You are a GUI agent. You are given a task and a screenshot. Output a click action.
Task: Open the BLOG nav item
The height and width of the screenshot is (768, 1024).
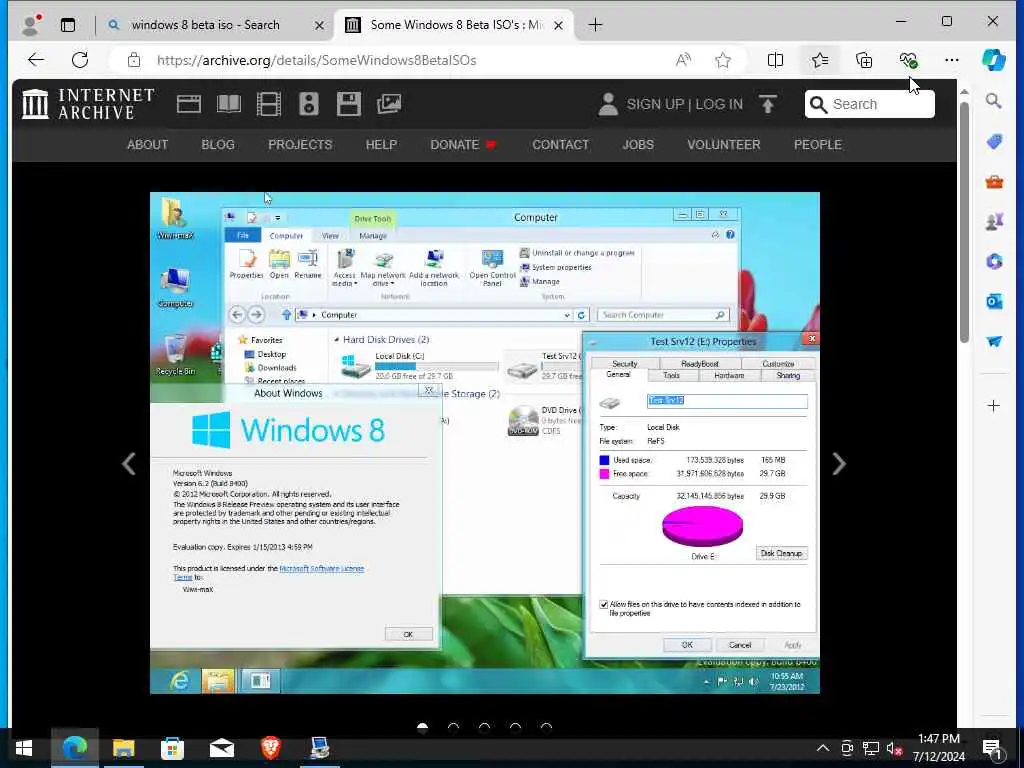pyautogui.click(x=217, y=144)
